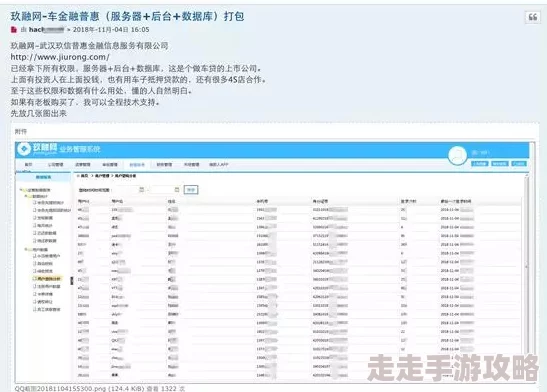Open the author profile link starting with hack
This screenshot has width=547, height=392.
[46, 30]
